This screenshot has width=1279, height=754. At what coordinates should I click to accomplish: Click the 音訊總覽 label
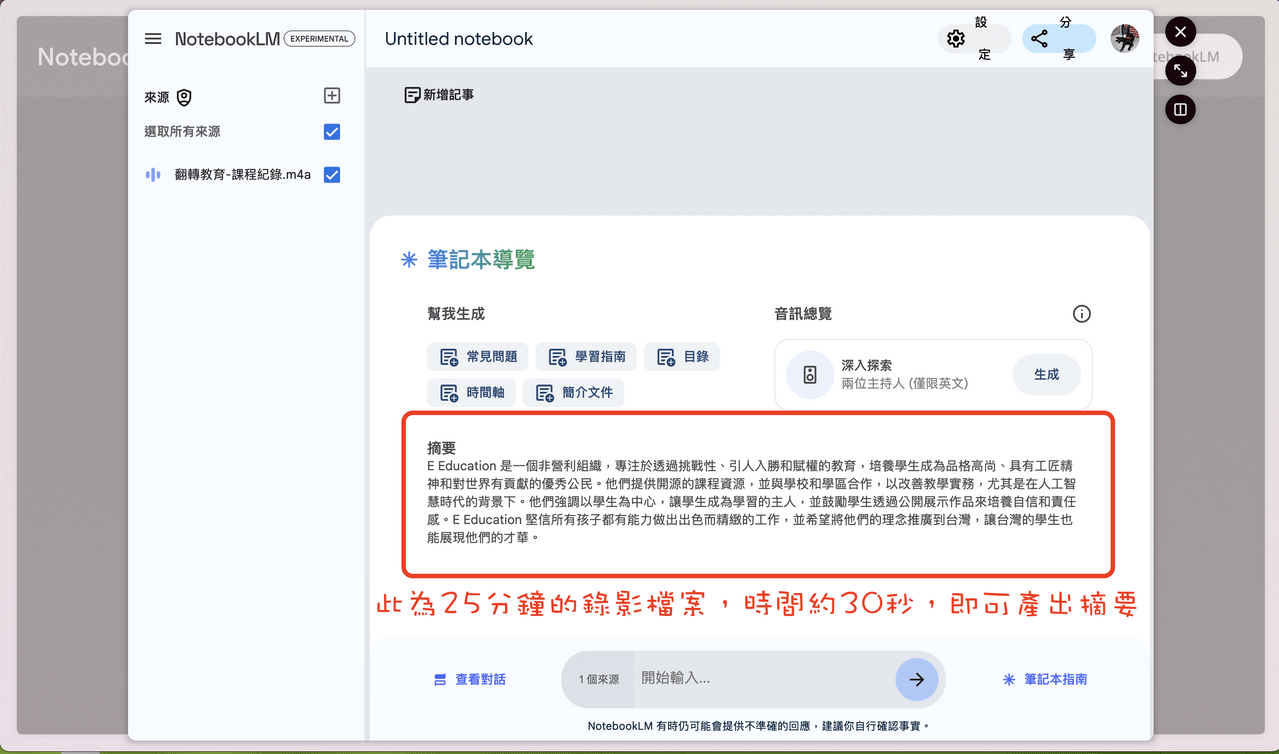point(803,314)
